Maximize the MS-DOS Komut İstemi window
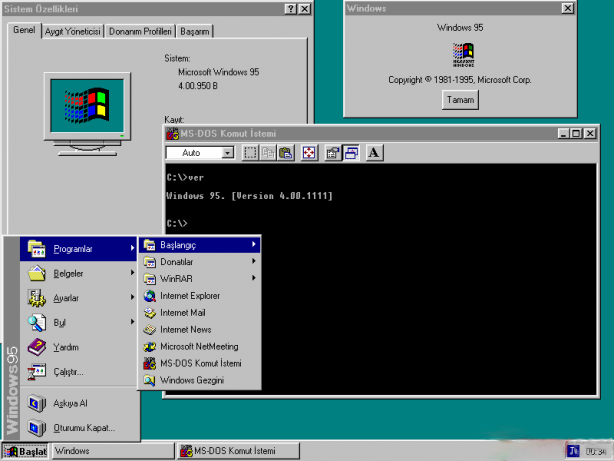Screen dimensions: 614x461 click(x=576, y=133)
